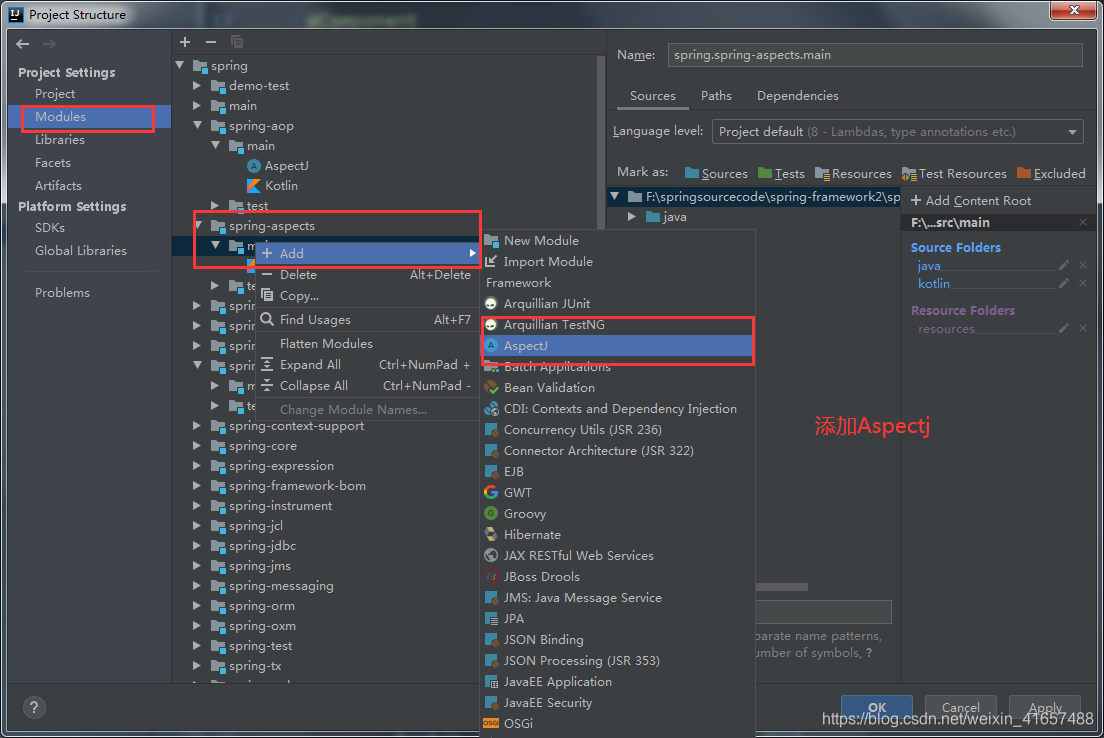Mark folder as Resources
Screen dimensions: 1104x738
(853, 173)
